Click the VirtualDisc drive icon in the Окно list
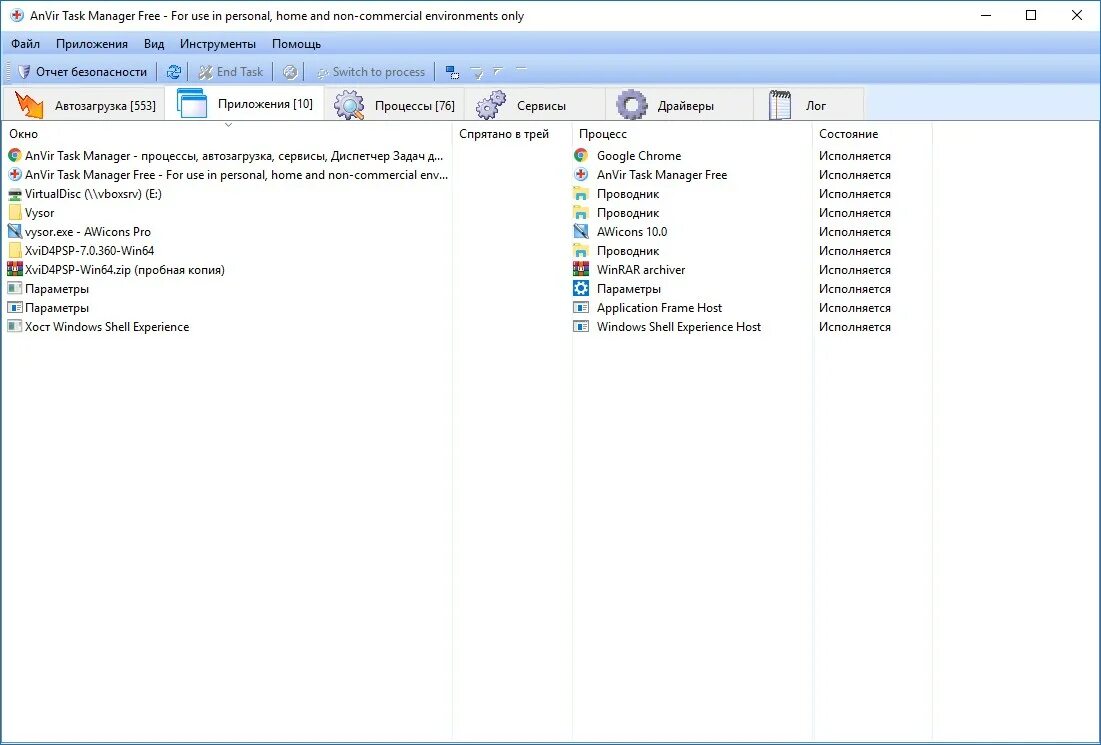The height and width of the screenshot is (745, 1101). tap(15, 194)
